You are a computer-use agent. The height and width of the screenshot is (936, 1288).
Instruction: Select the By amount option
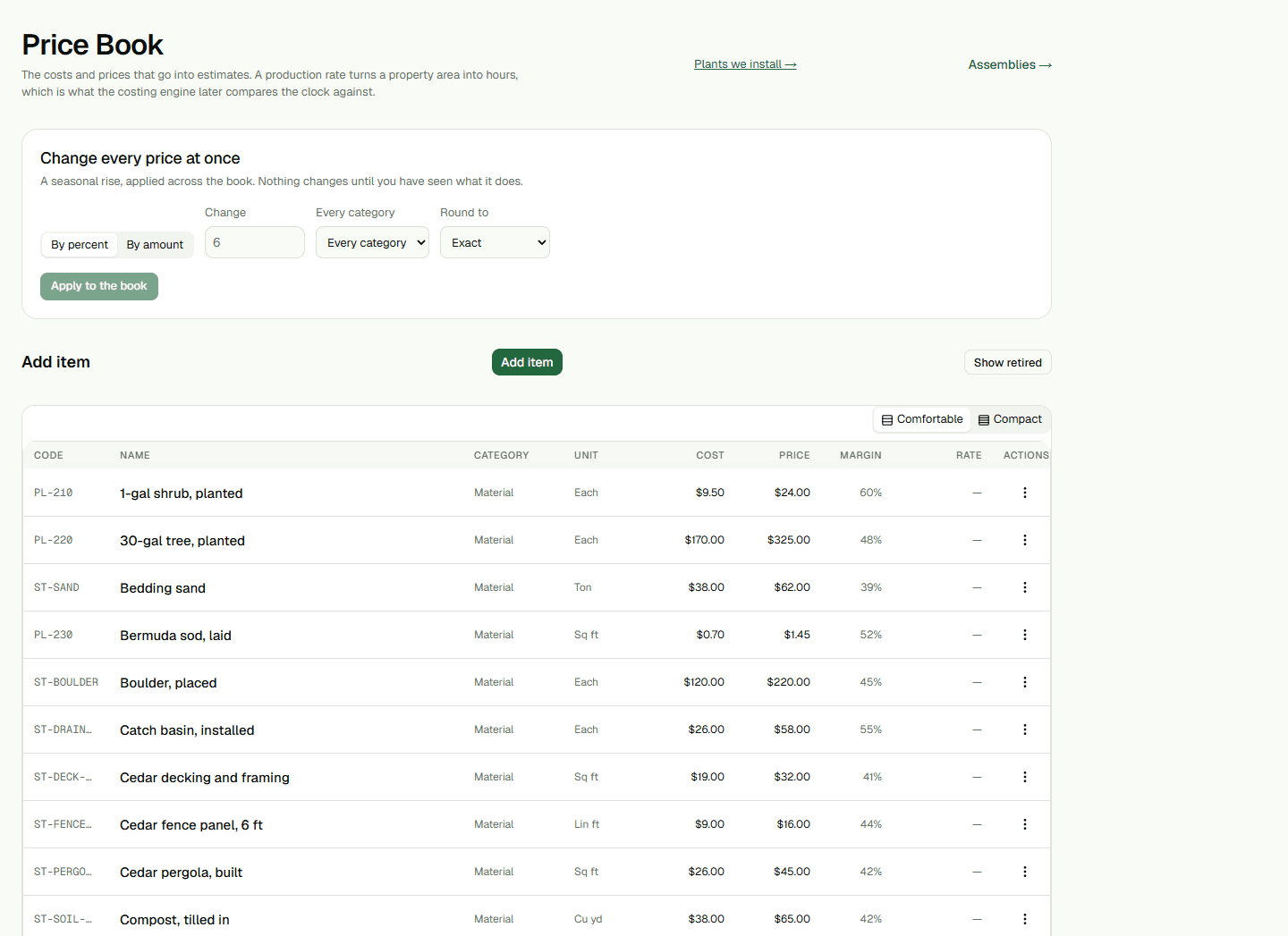click(155, 245)
